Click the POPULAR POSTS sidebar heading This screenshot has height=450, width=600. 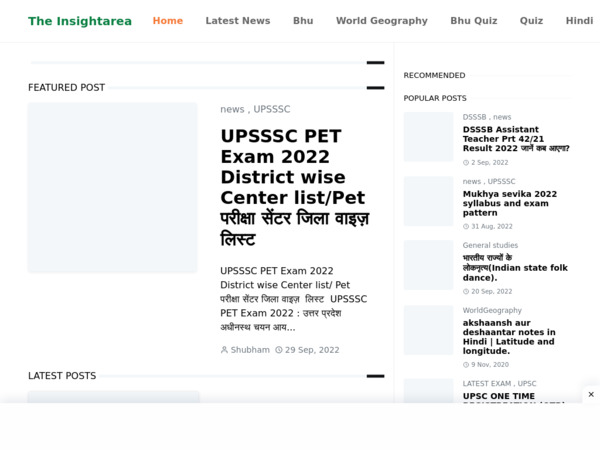click(435, 98)
